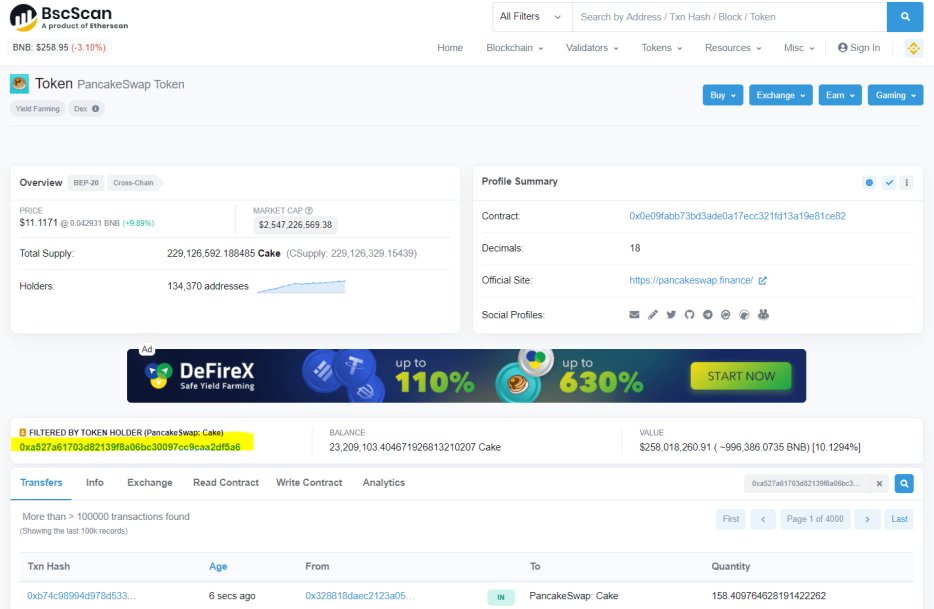Go to next page arrow
The height and width of the screenshot is (609, 934).
(867, 519)
